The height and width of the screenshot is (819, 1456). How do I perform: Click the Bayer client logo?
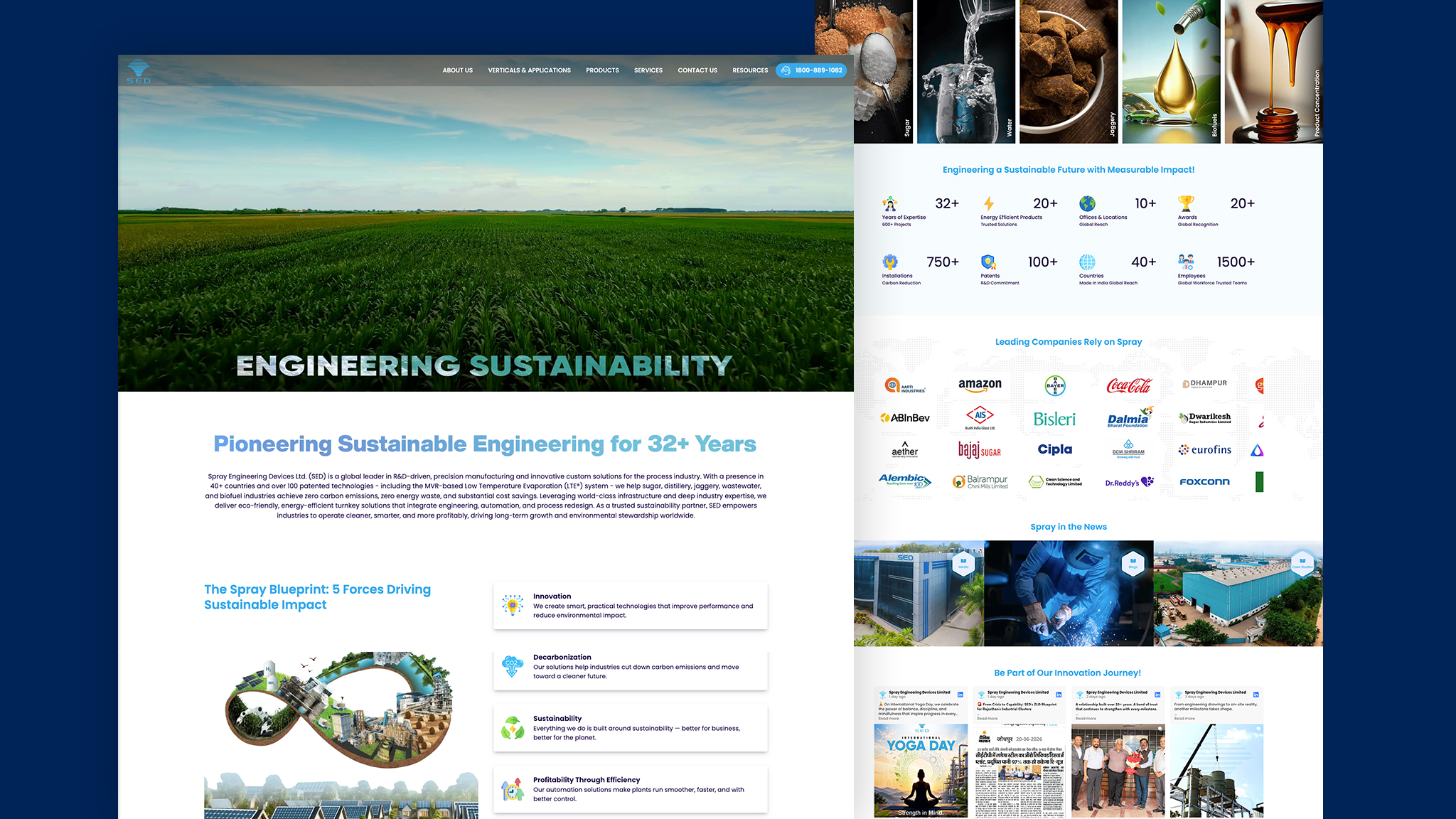point(1055,385)
